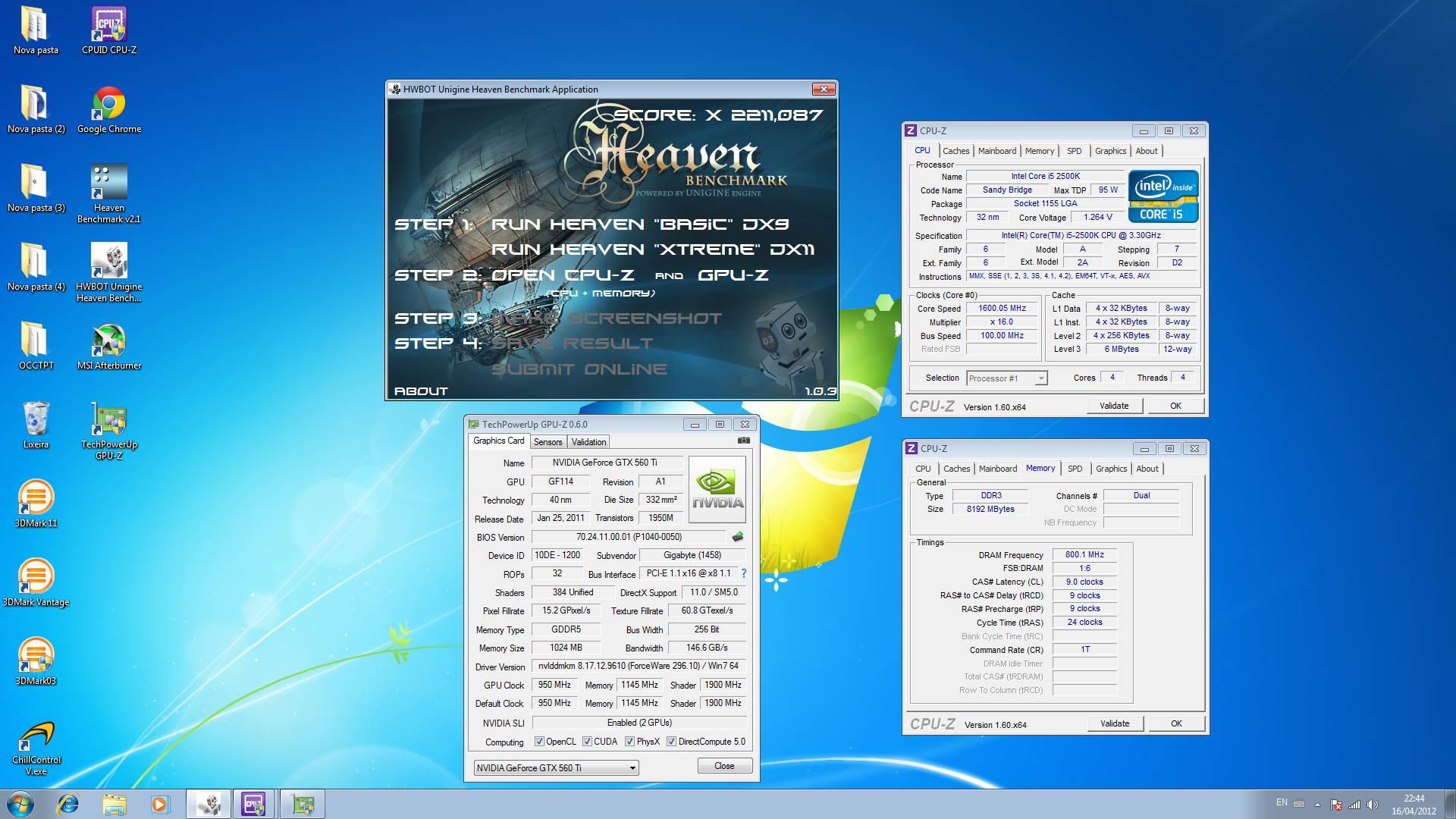This screenshot has height=819, width=1456.
Task: Click RUN HEAVEN "BASIC" DX9 in HWBOT app
Action: click(x=640, y=224)
